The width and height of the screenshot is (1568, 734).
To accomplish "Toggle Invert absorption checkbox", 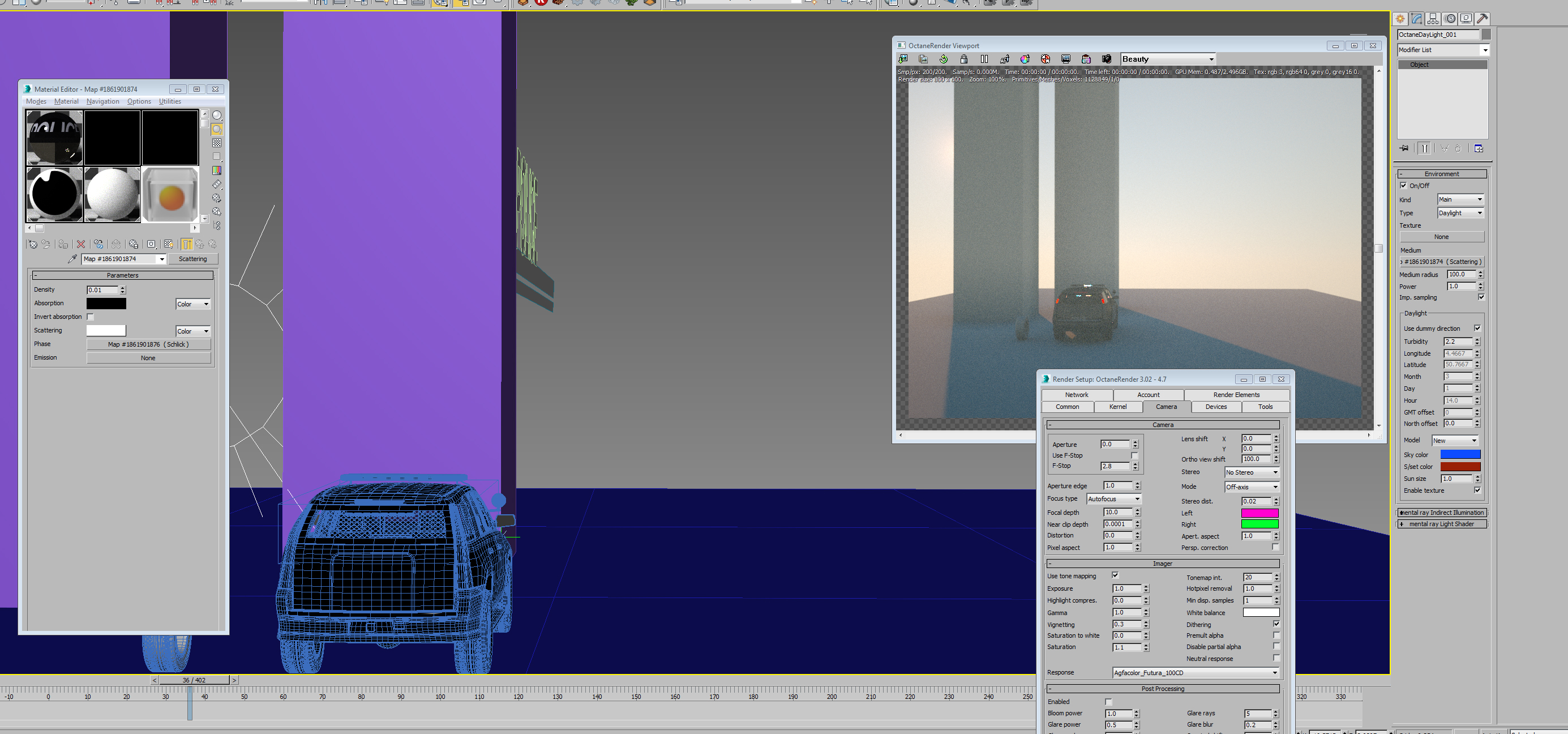I will (x=91, y=317).
